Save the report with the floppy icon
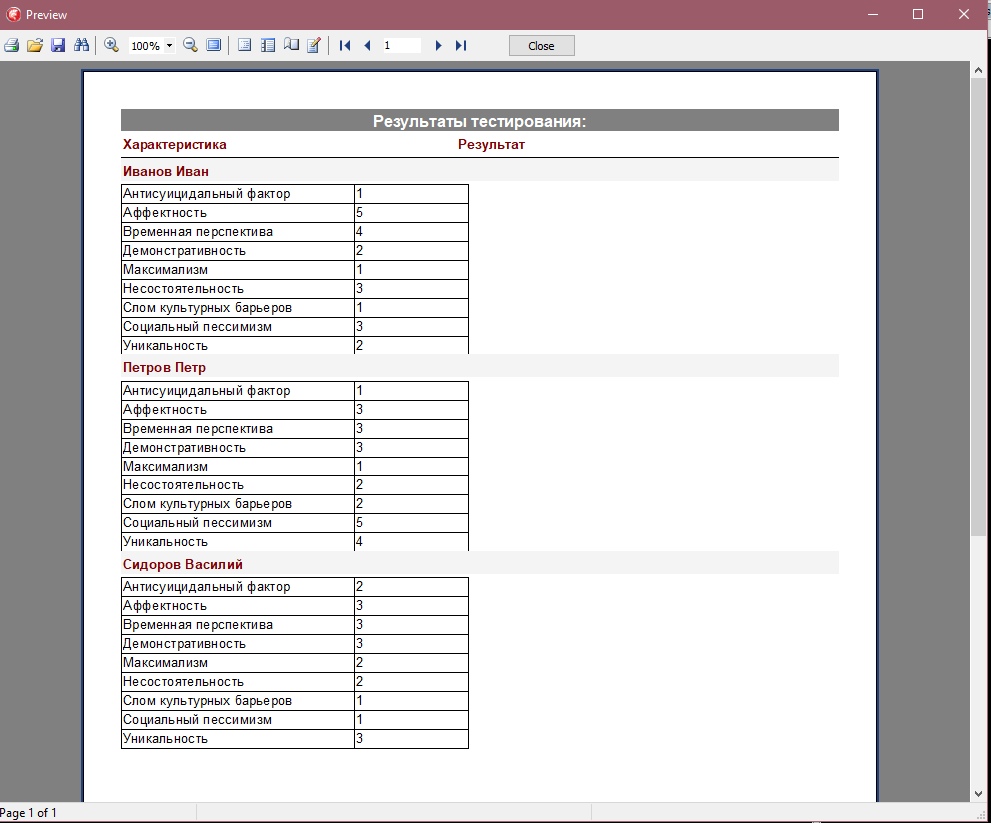This screenshot has width=991, height=823. click(58, 46)
